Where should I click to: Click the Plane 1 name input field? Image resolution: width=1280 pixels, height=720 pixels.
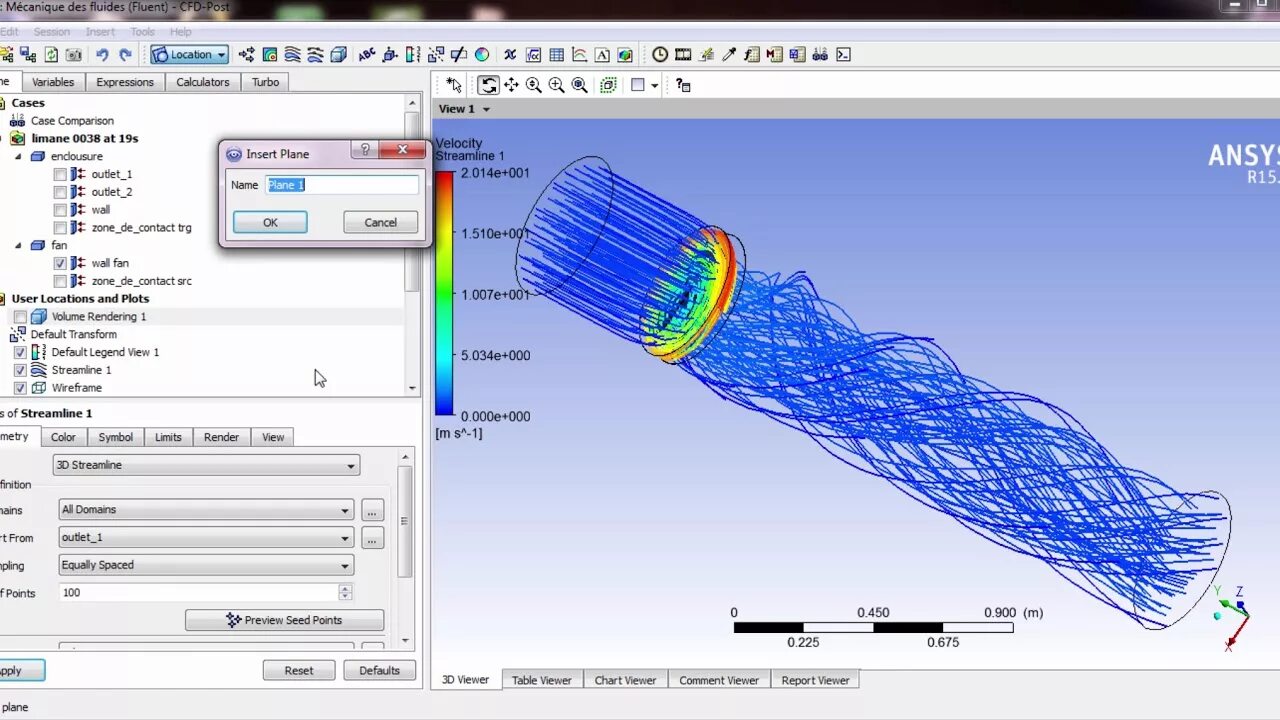(342, 185)
